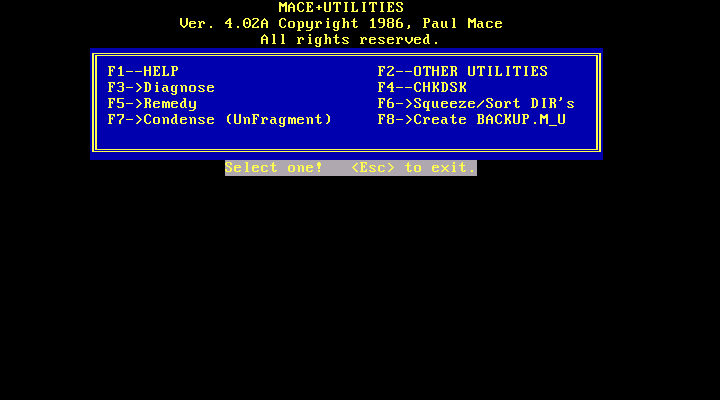The height and width of the screenshot is (400, 720).
Task: Select F8->Create BACKUP.M_U entry
Action: coord(472,120)
